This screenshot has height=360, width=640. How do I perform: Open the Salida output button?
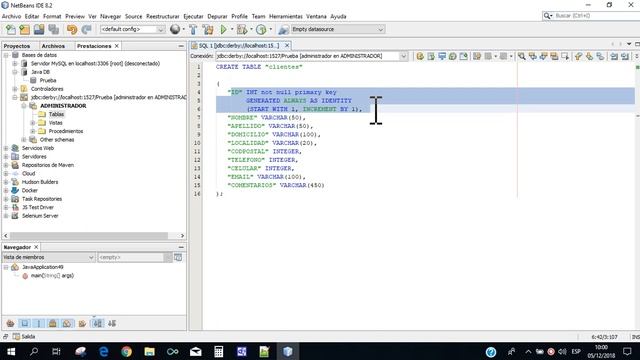[x=24, y=336]
